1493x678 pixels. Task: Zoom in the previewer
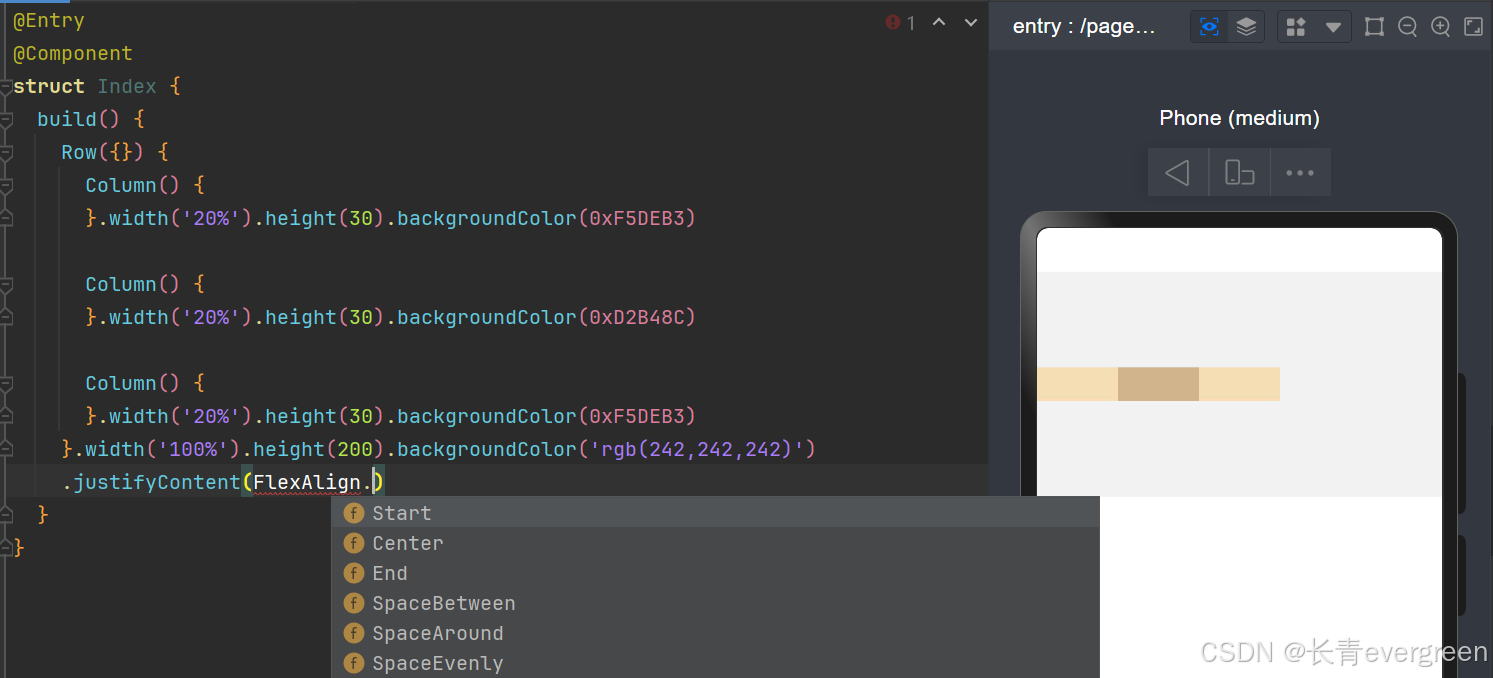tap(1440, 27)
